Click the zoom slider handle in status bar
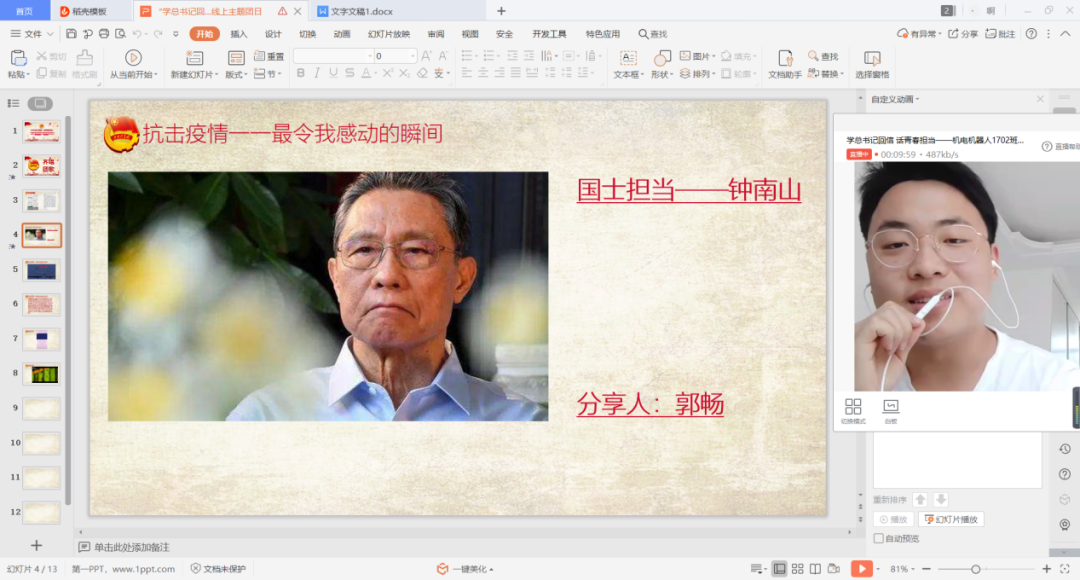The image size is (1080, 580). [x=975, y=569]
